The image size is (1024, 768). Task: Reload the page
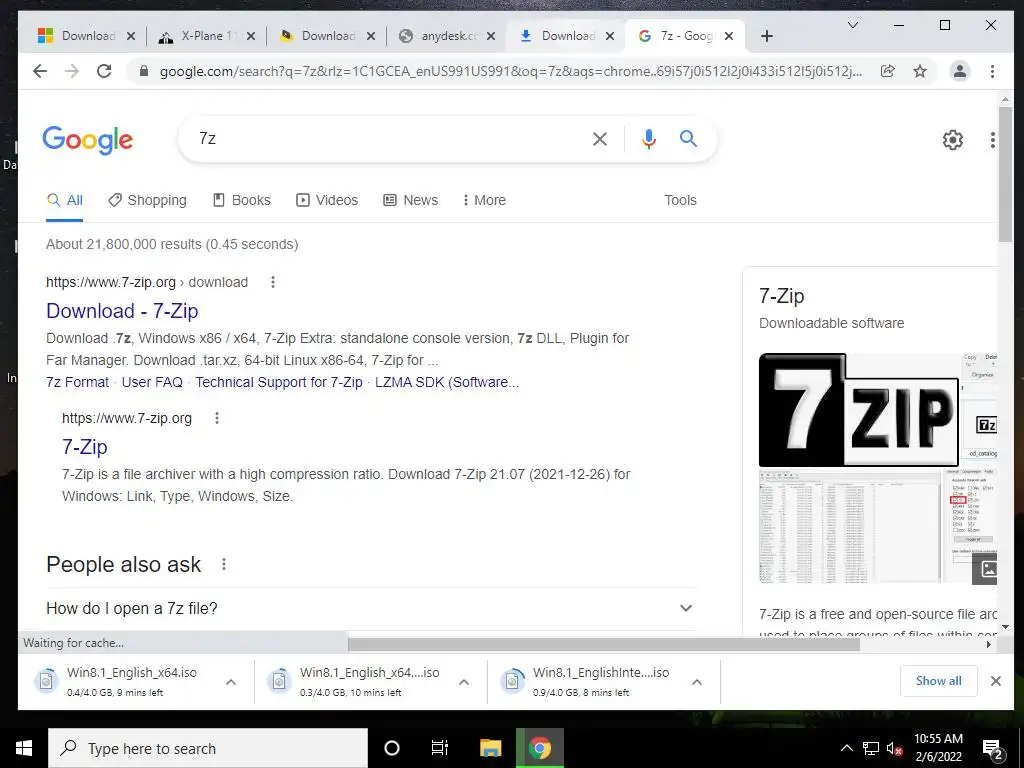(x=104, y=71)
